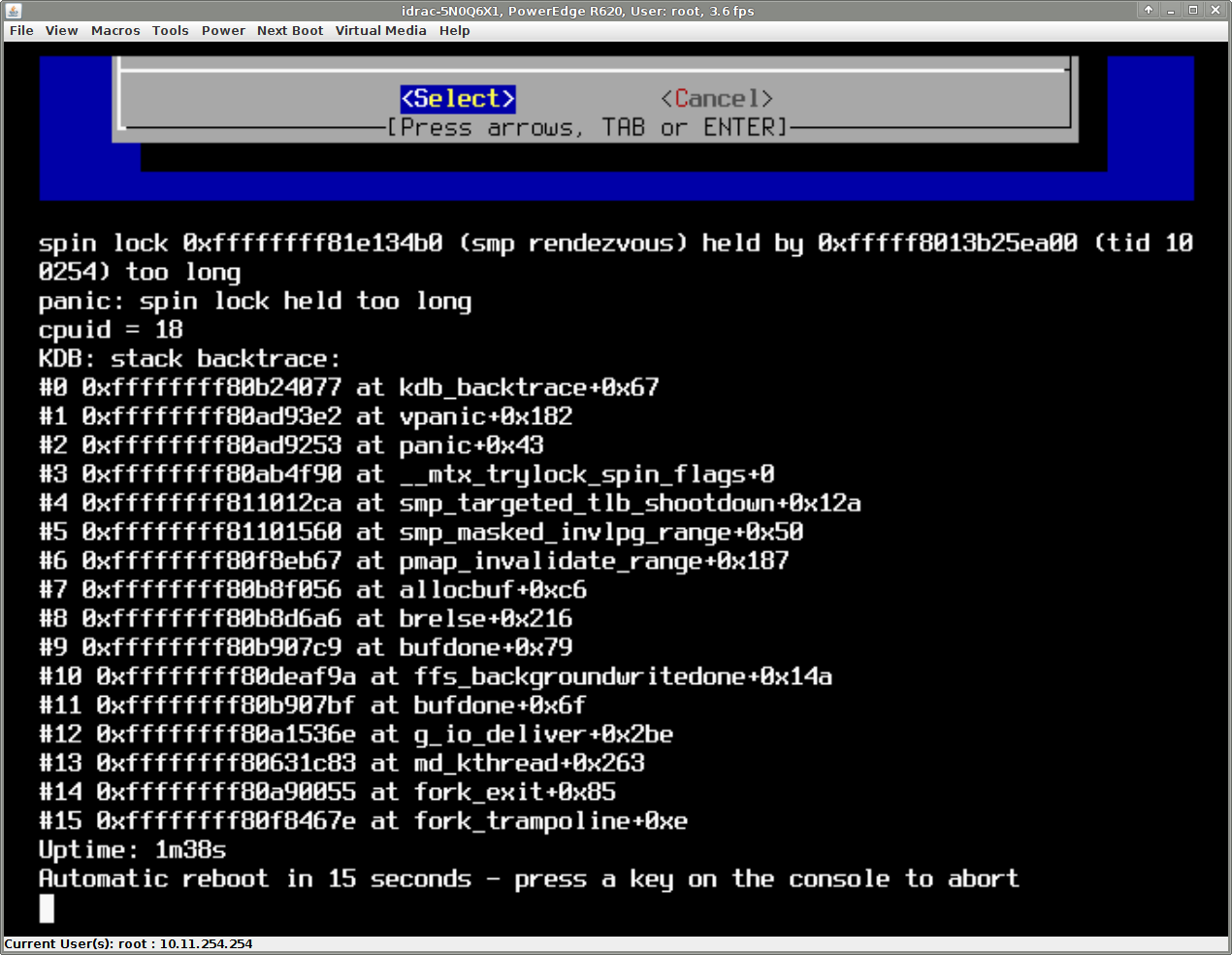The height and width of the screenshot is (955, 1232).
Task: Close the iDRAC console window
Action: tap(1216, 10)
